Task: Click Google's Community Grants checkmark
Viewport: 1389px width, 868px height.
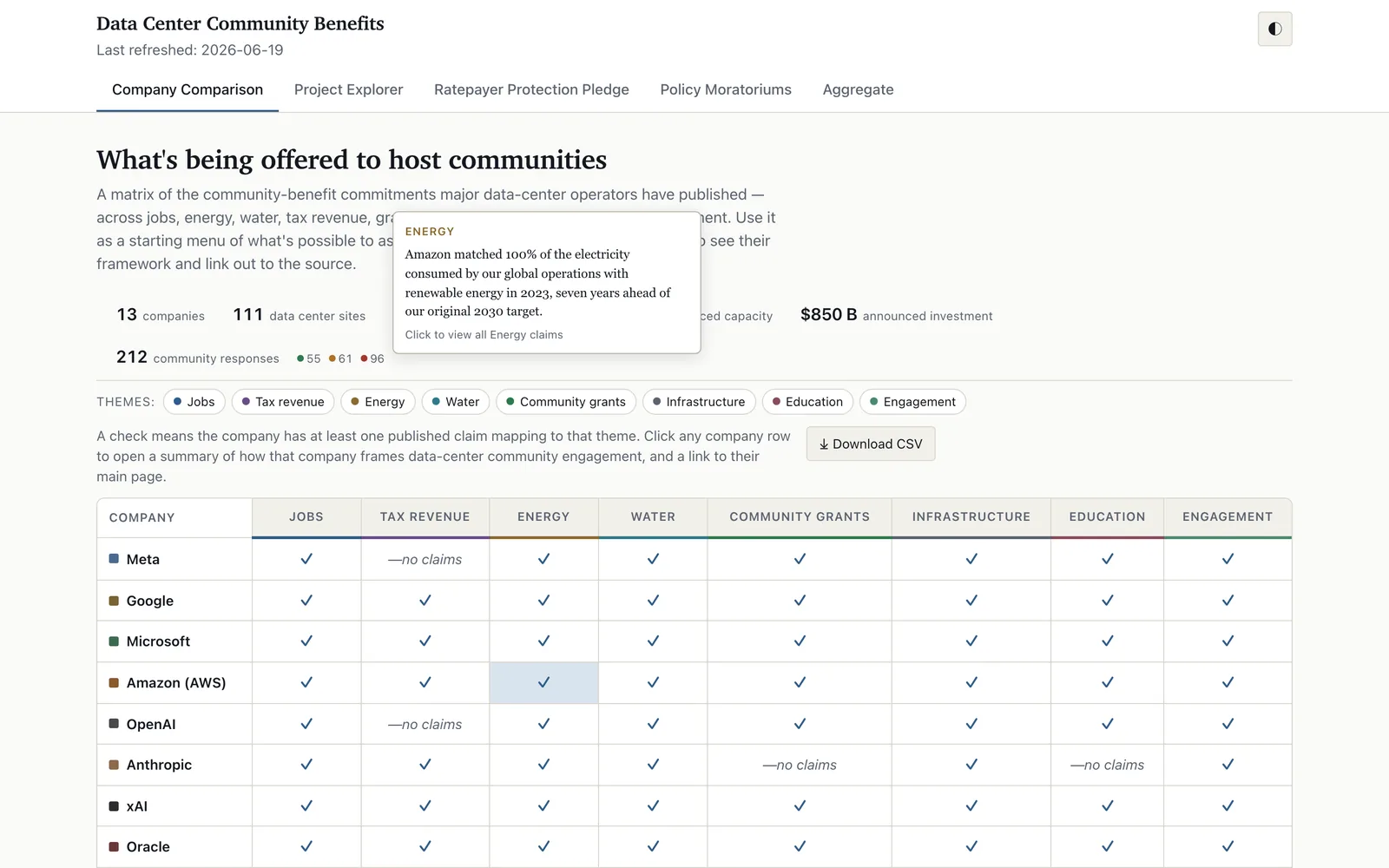Action: point(800,601)
